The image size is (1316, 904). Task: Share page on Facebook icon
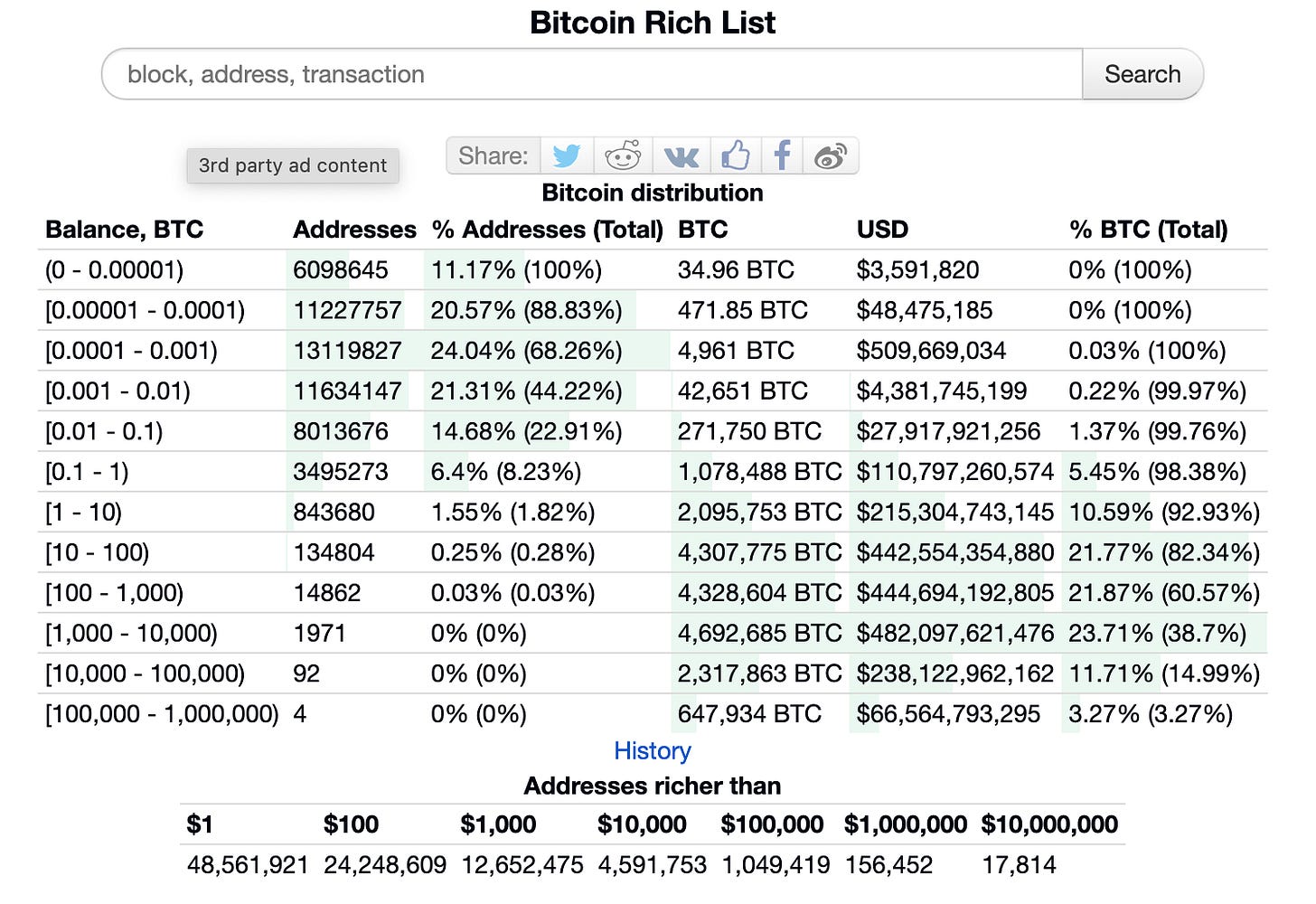783,155
